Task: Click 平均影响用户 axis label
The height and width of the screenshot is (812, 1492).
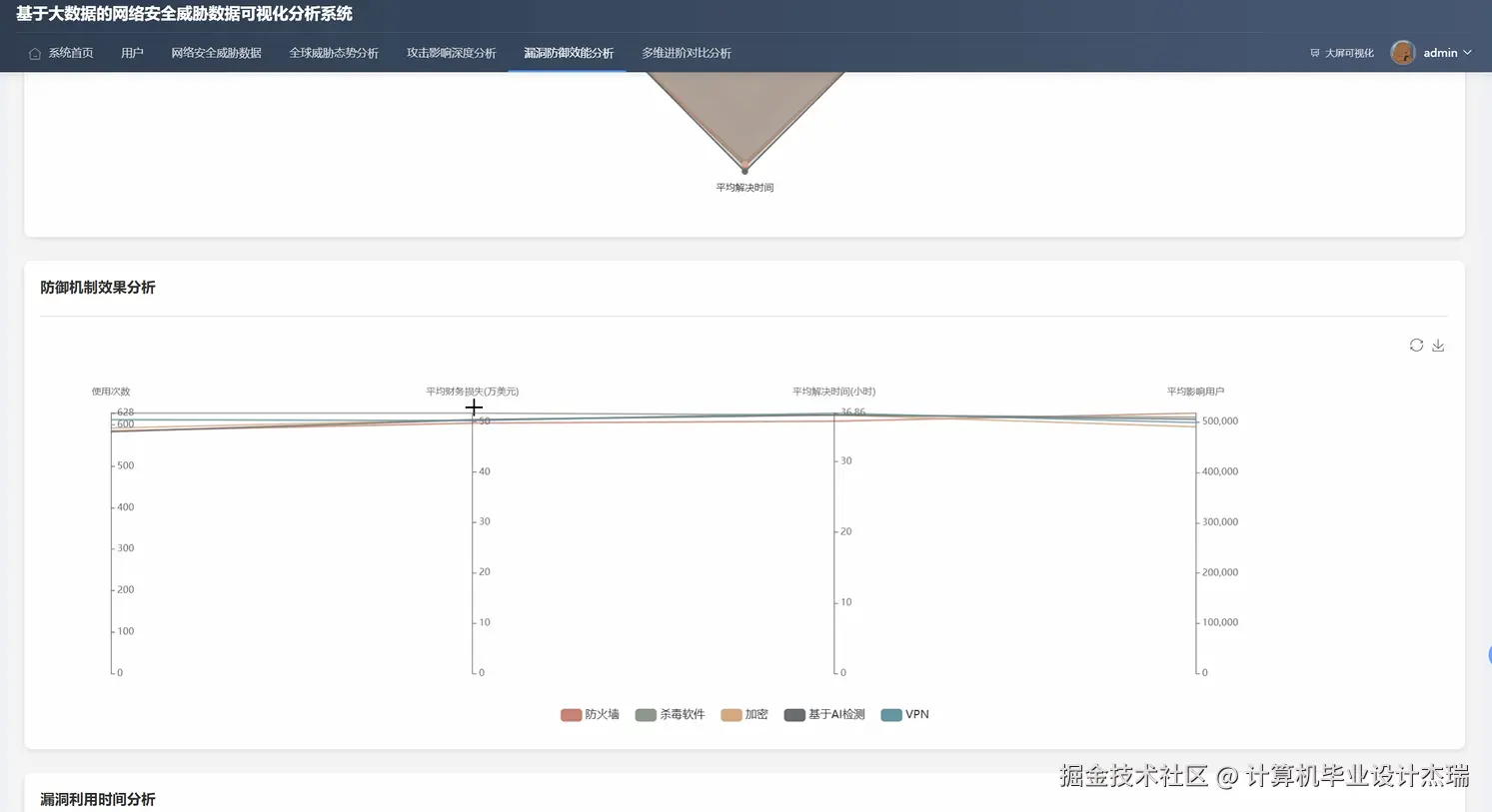Action: pyautogui.click(x=1196, y=392)
